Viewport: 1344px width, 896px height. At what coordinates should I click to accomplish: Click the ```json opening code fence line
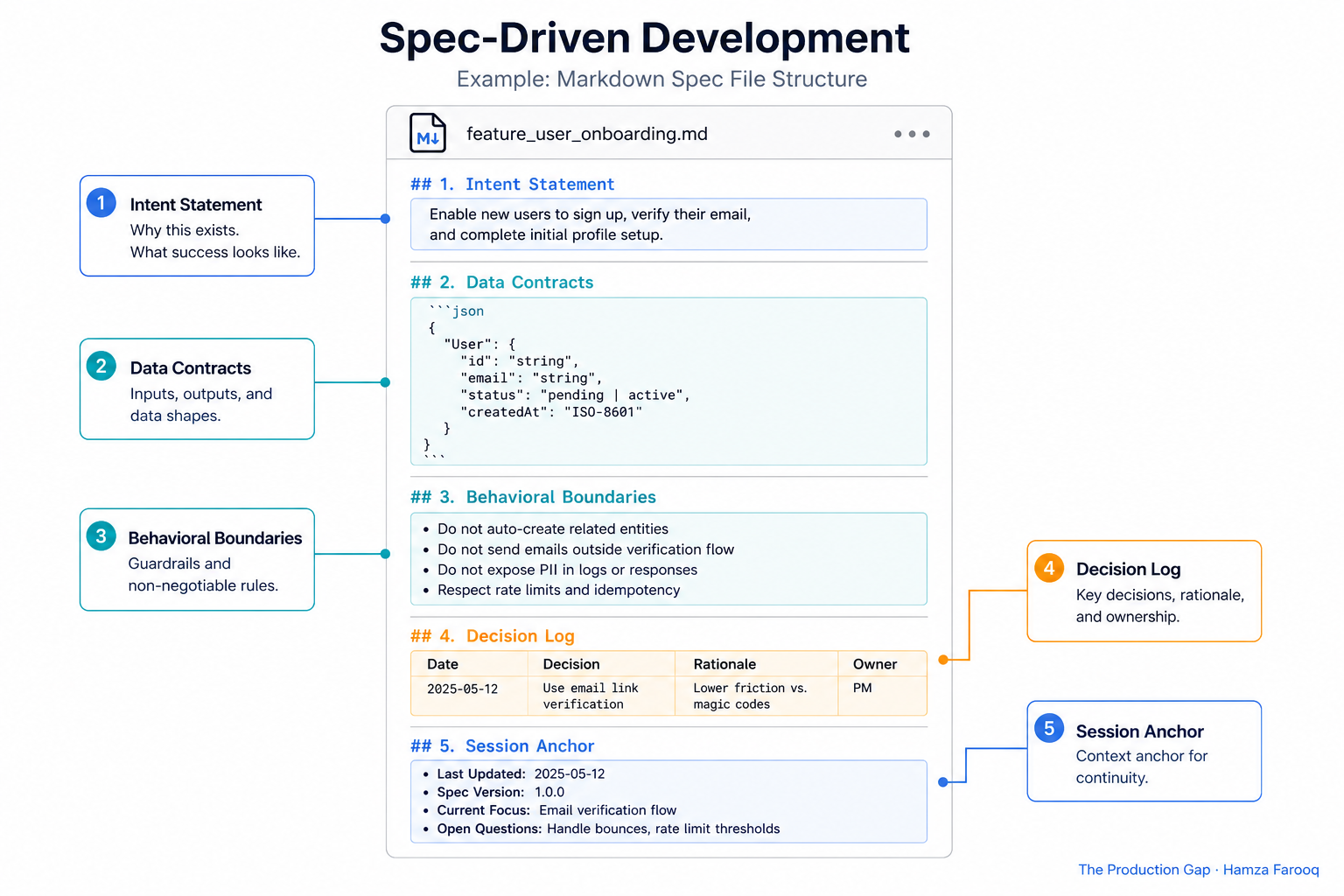(456, 311)
